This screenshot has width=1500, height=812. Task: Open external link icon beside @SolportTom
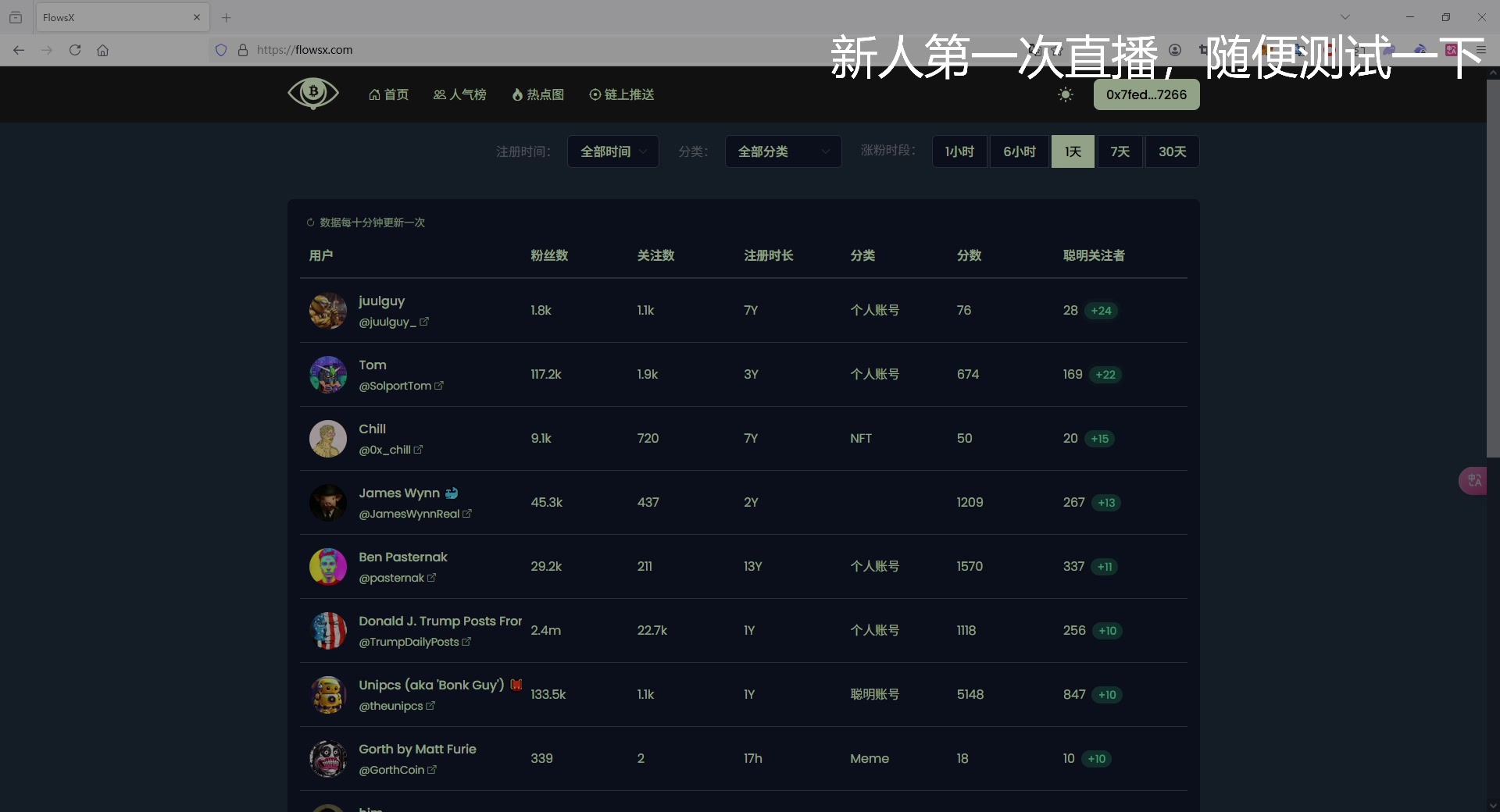click(x=439, y=386)
